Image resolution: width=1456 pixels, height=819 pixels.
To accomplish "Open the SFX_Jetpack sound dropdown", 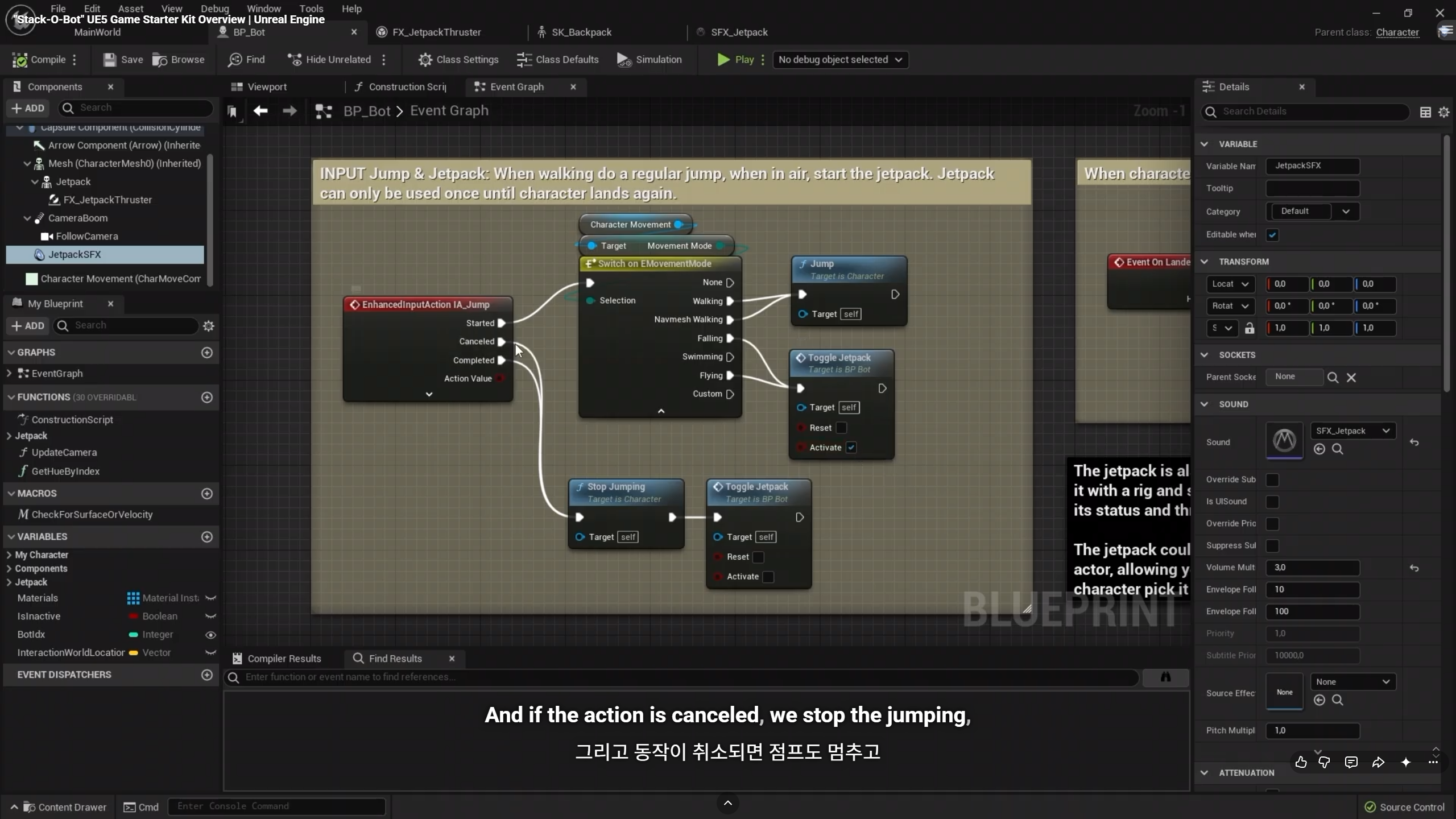I will (x=1353, y=431).
